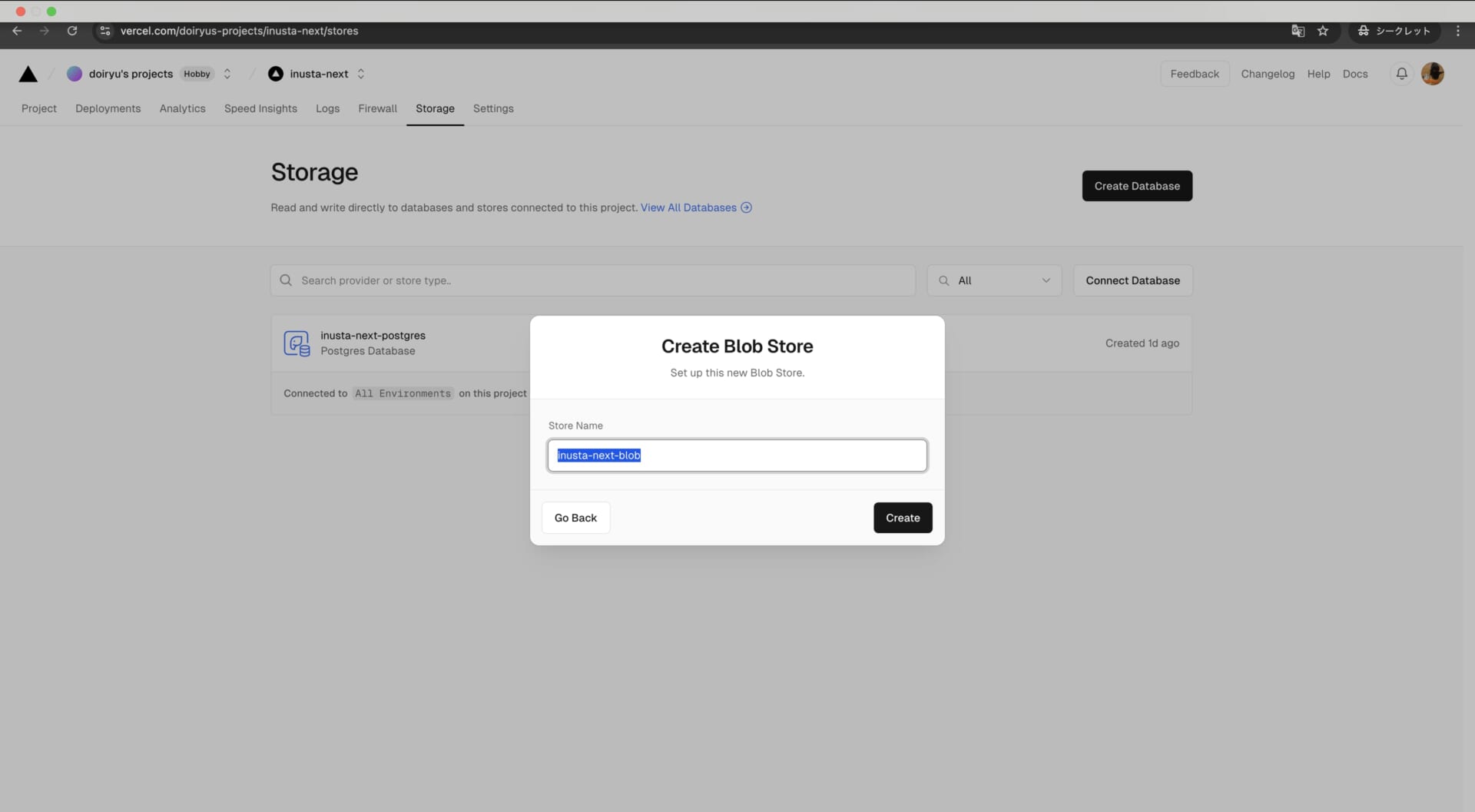Select the Storage tab
The image size is (1475, 812).
436,108
